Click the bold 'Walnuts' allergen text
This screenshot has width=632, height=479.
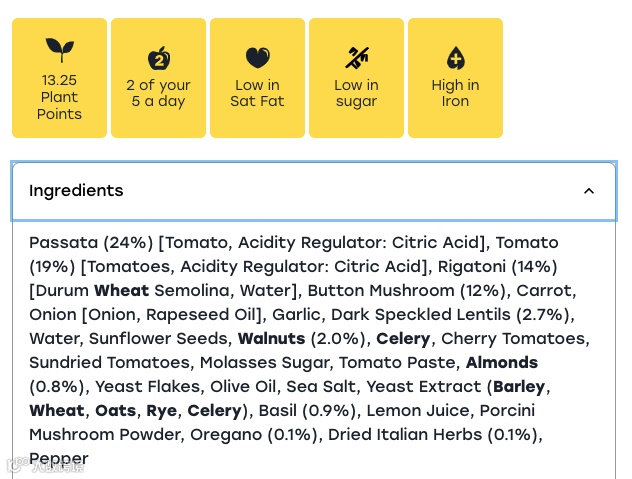click(x=272, y=339)
